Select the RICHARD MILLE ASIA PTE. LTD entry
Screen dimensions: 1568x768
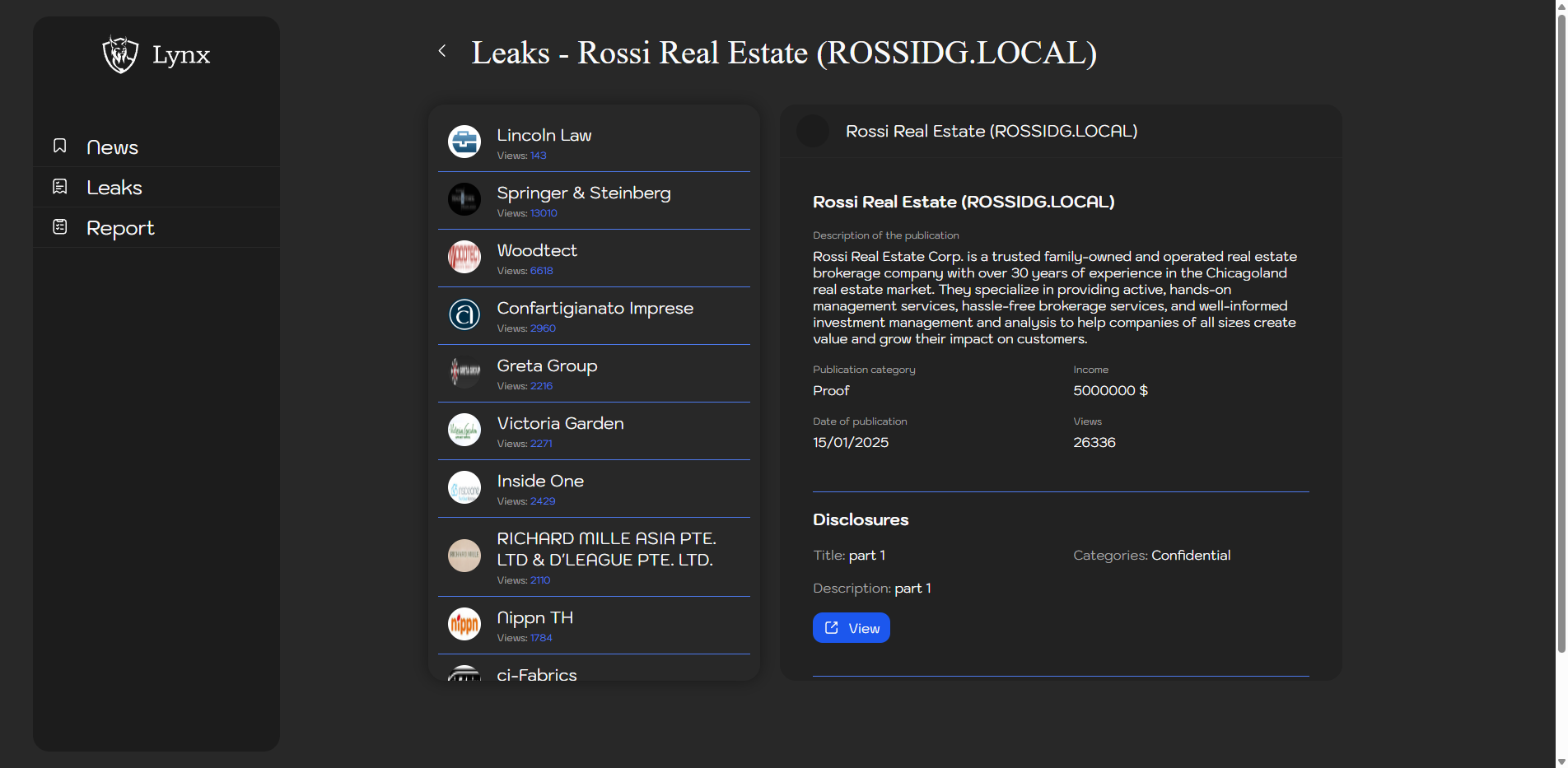(605, 549)
